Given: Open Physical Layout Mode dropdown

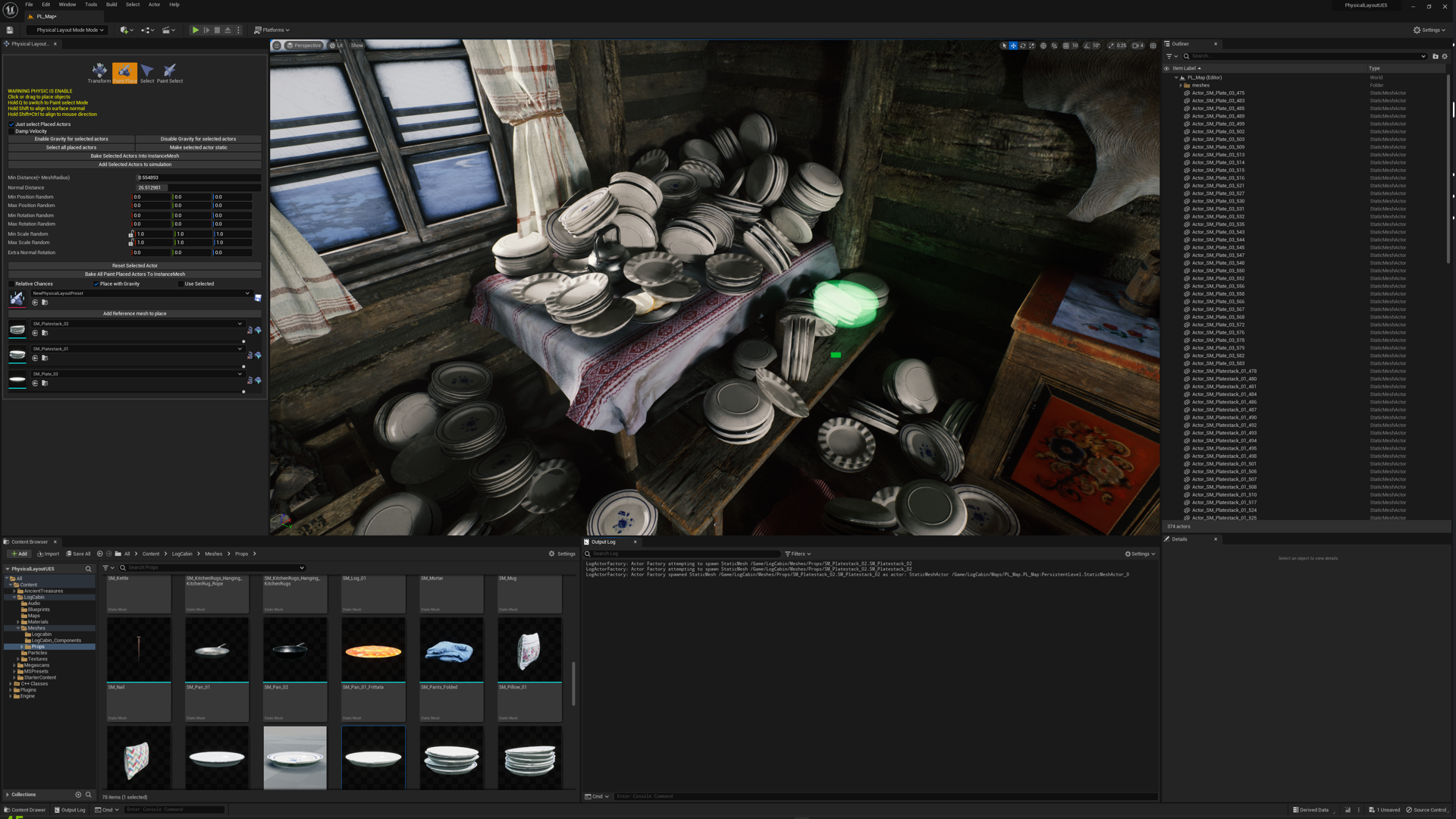Looking at the screenshot, I should (x=70, y=30).
